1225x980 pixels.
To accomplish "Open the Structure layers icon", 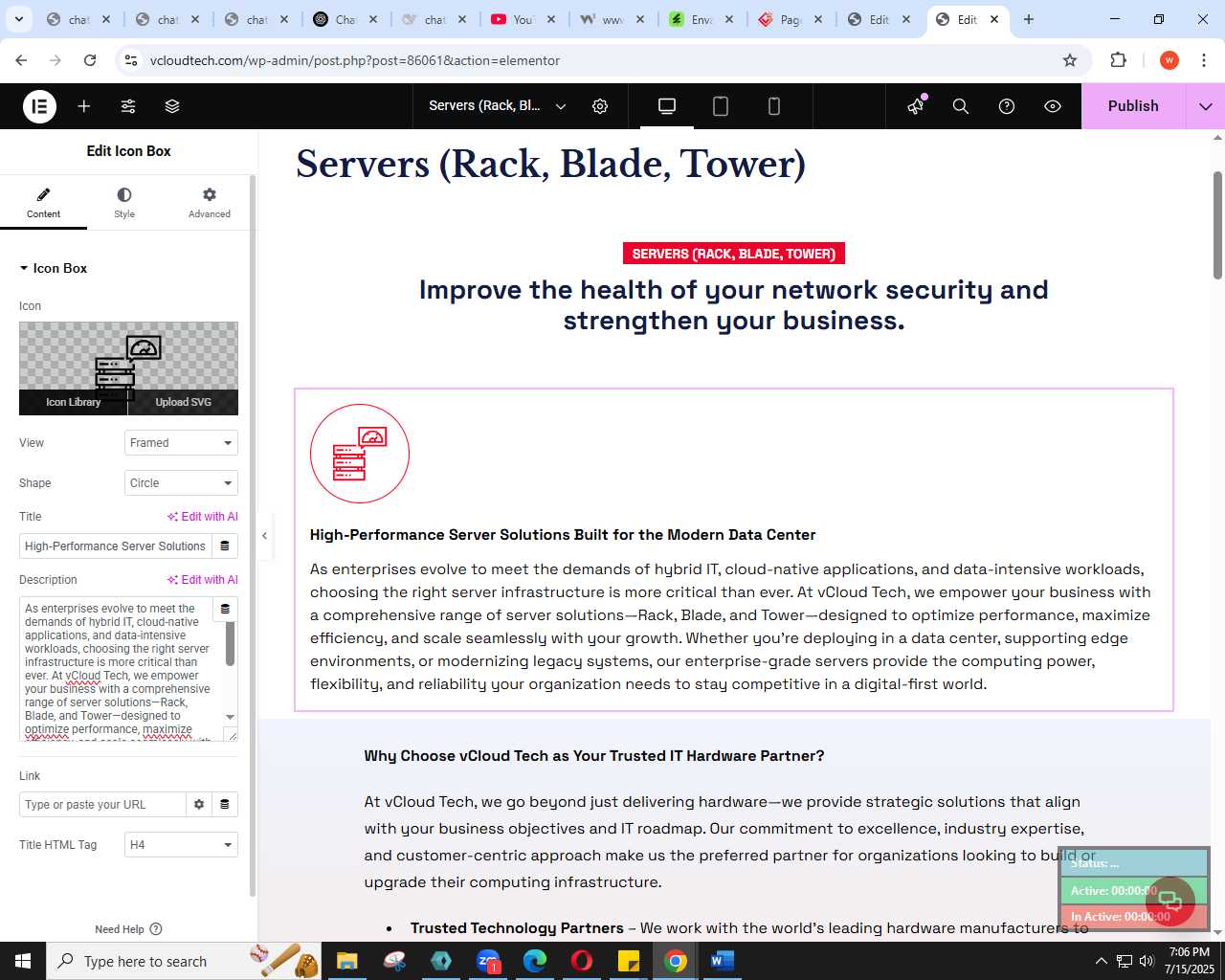I will coord(172,106).
